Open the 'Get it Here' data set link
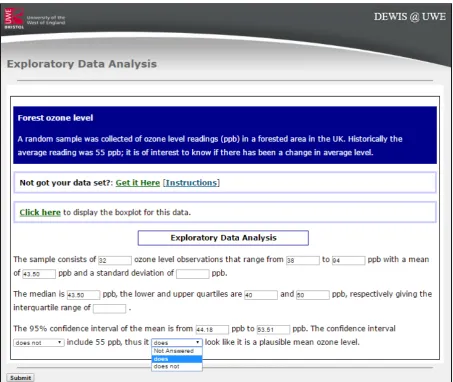The height and width of the screenshot is (382, 453). click(x=138, y=183)
